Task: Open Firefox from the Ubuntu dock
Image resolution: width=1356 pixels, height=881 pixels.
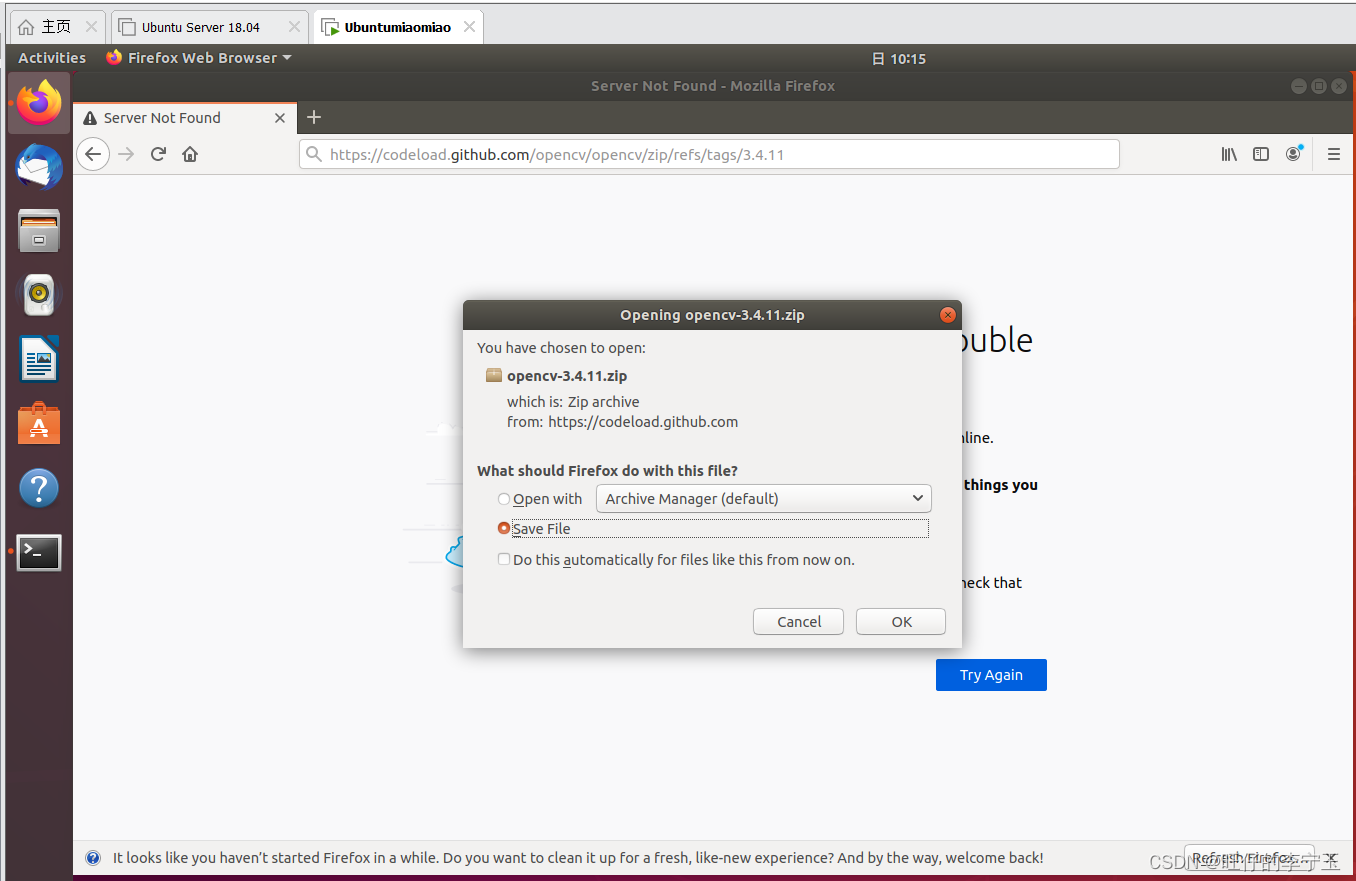Action: pos(39,103)
